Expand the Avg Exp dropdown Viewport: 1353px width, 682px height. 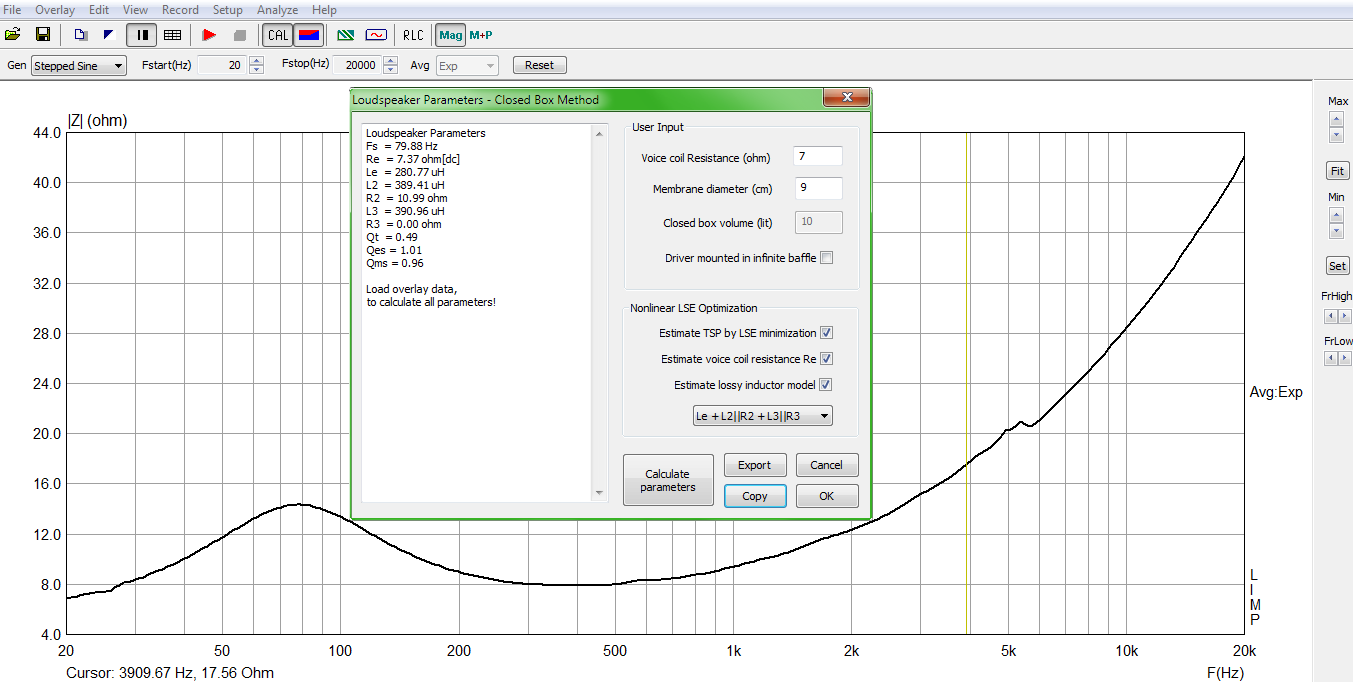490,66
